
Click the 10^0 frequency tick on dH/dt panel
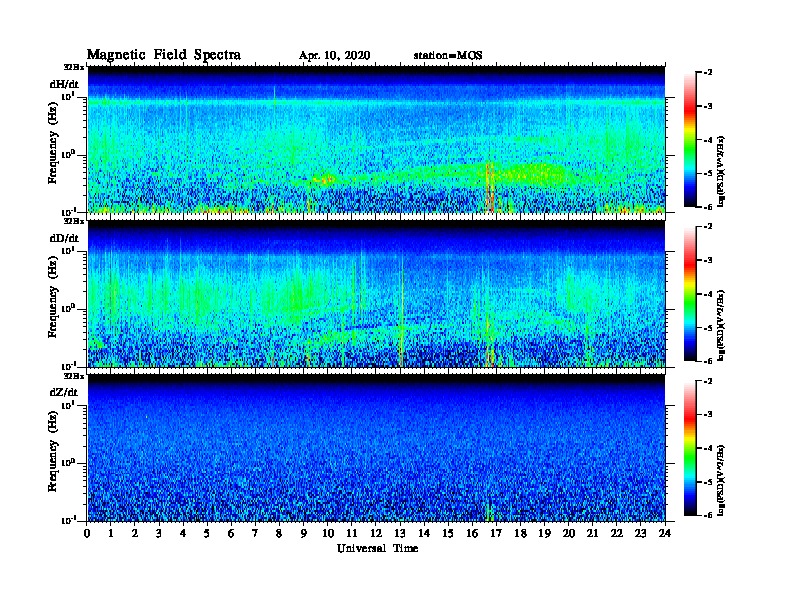(67, 154)
